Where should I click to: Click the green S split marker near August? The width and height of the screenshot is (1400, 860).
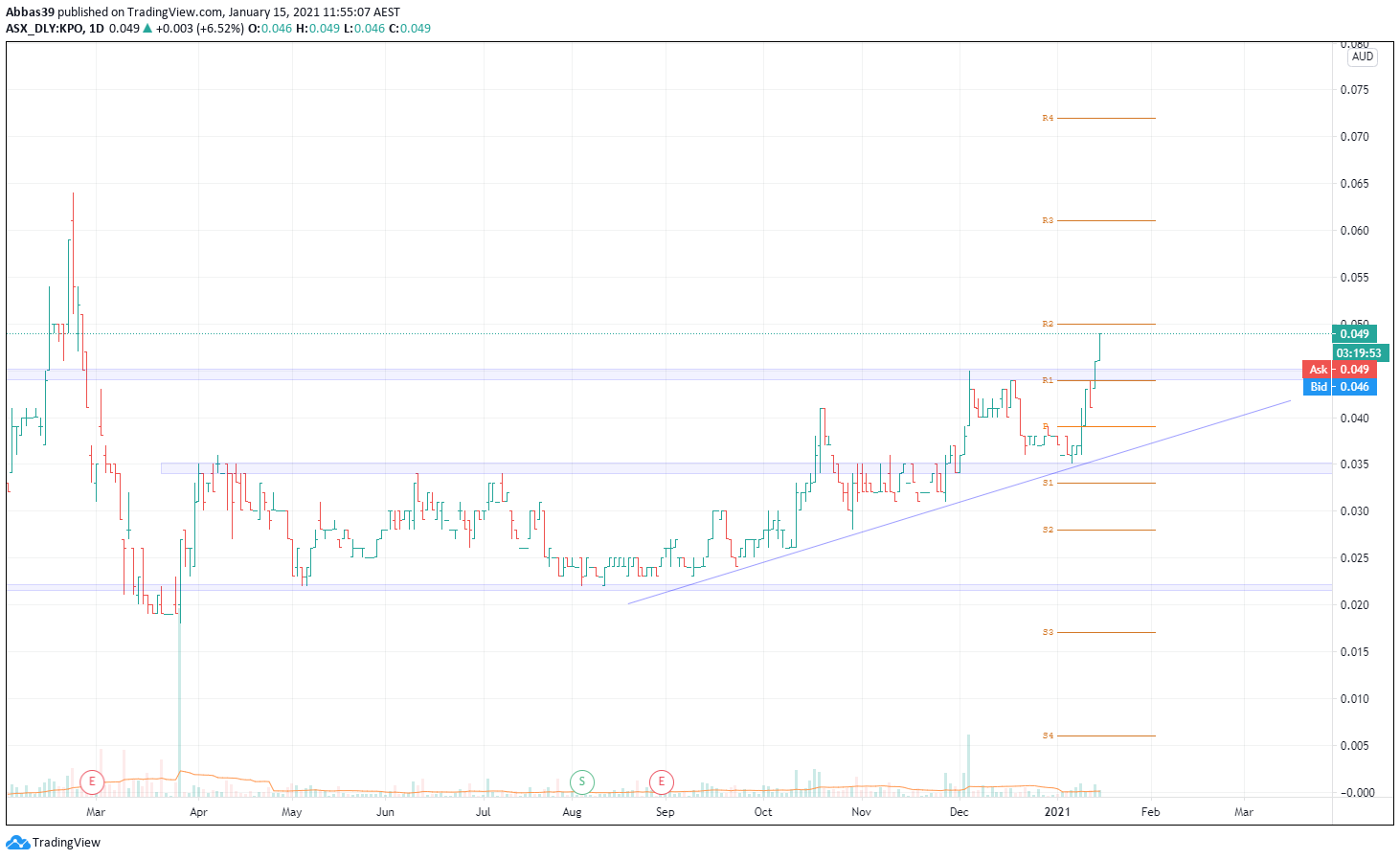point(582,782)
